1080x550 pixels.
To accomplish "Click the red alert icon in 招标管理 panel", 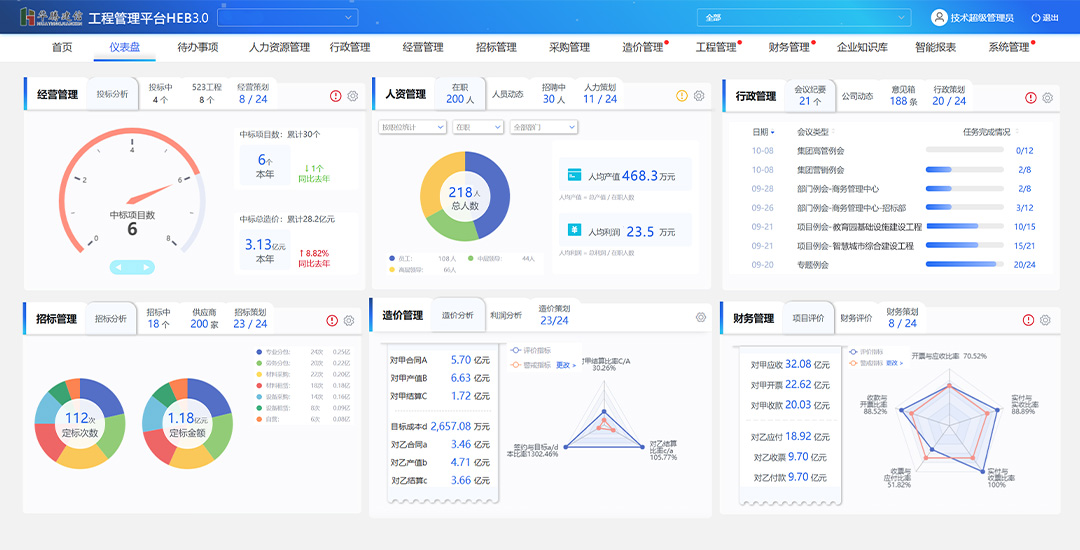I will tap(332, 320).
